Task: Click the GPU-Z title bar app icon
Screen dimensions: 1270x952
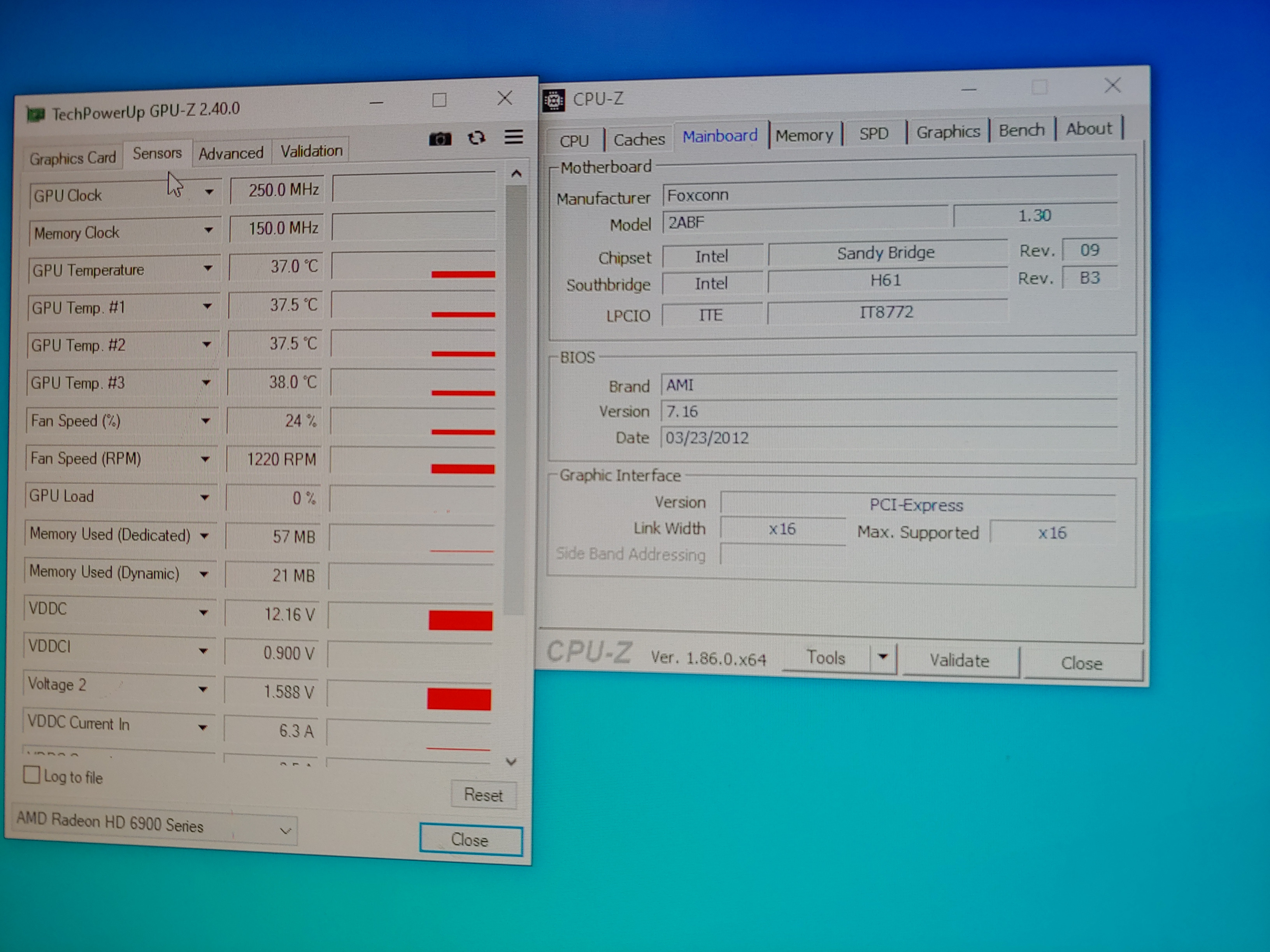Action: [x=35, y=115]
